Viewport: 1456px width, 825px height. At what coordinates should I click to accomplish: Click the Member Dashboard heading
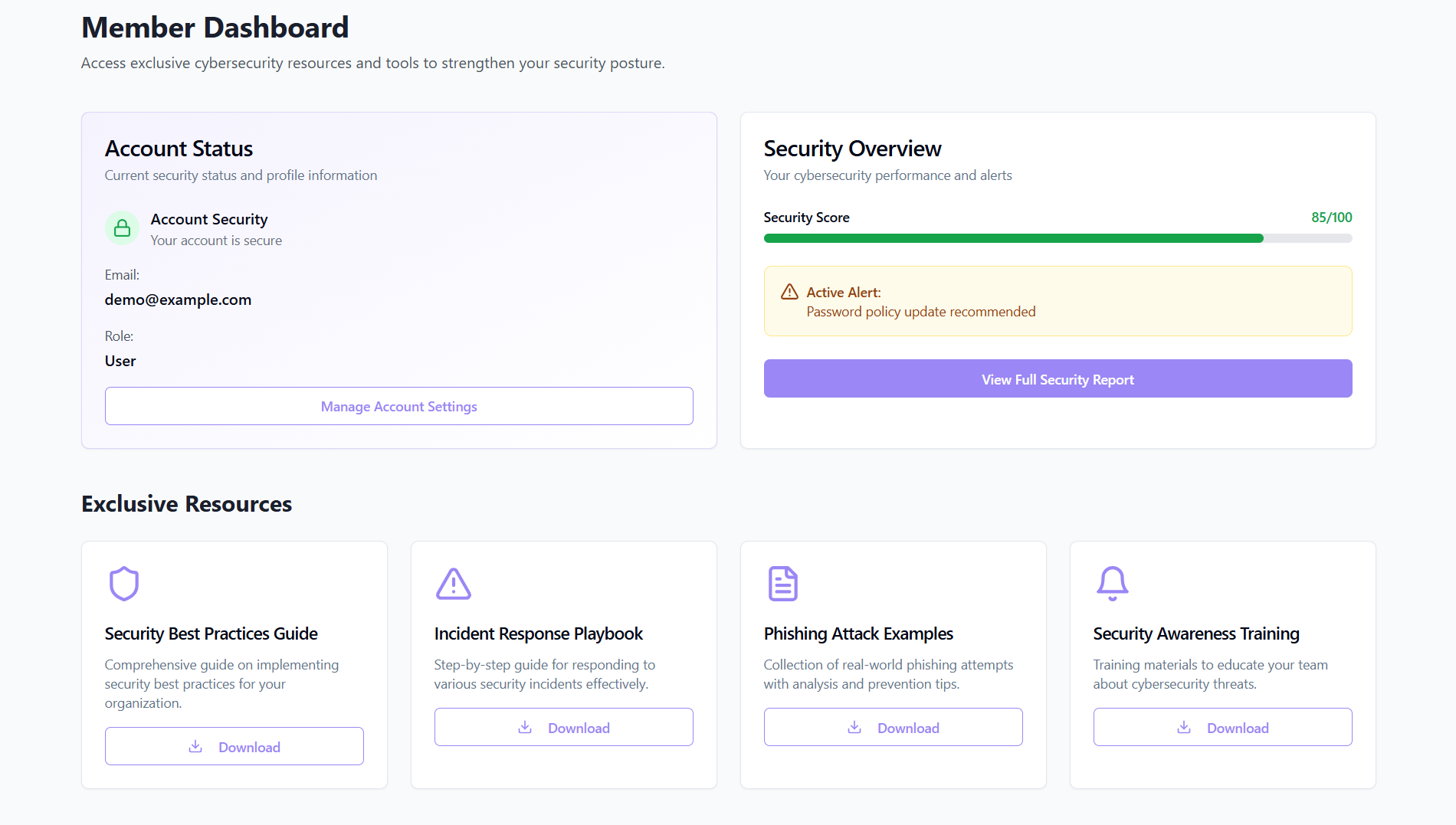pos(215,28)
